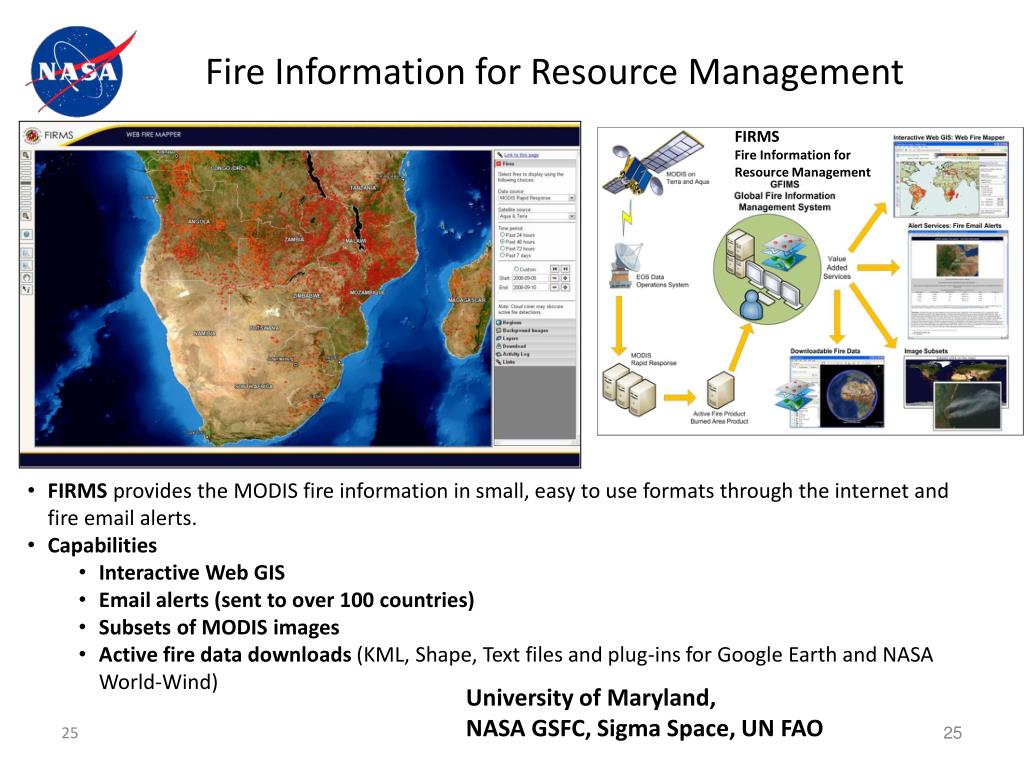The height and width of the screenshot is (768, 1024).
Task: Increase the End date with plus button
Action: click(566, 287)
